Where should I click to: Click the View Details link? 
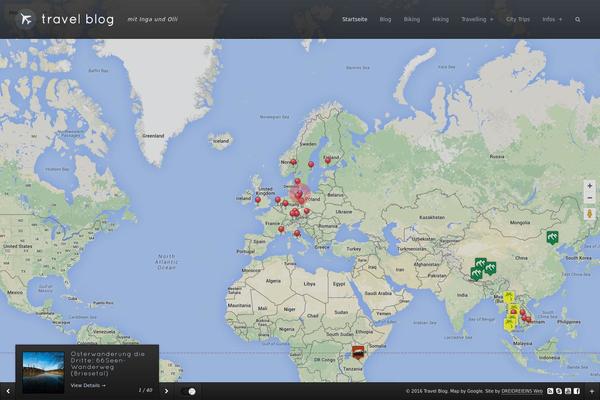[x=88, y=385]
